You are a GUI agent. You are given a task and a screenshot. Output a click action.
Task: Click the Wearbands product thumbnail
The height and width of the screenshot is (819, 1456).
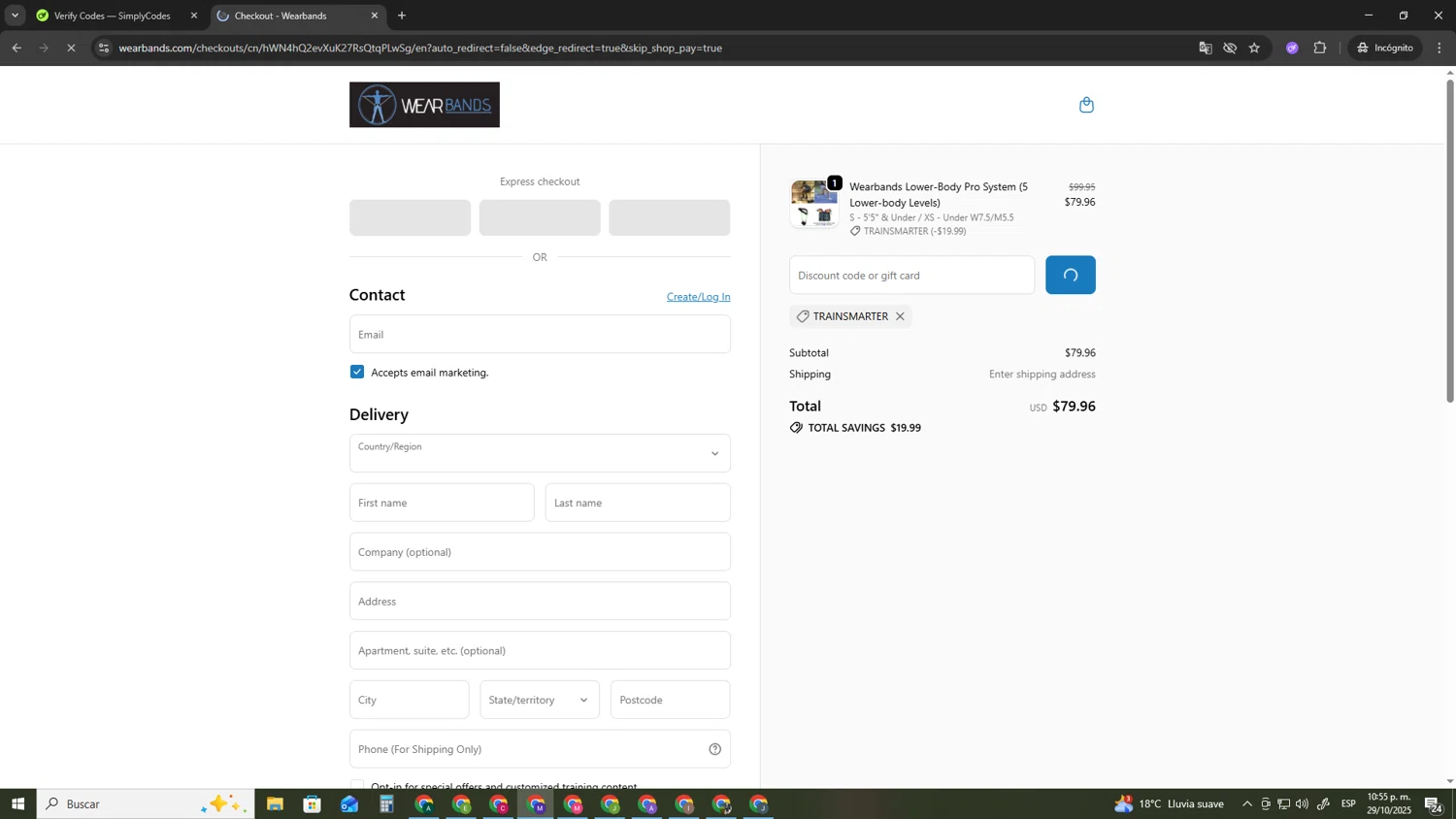pyautogui.click(x=813, y=204)
